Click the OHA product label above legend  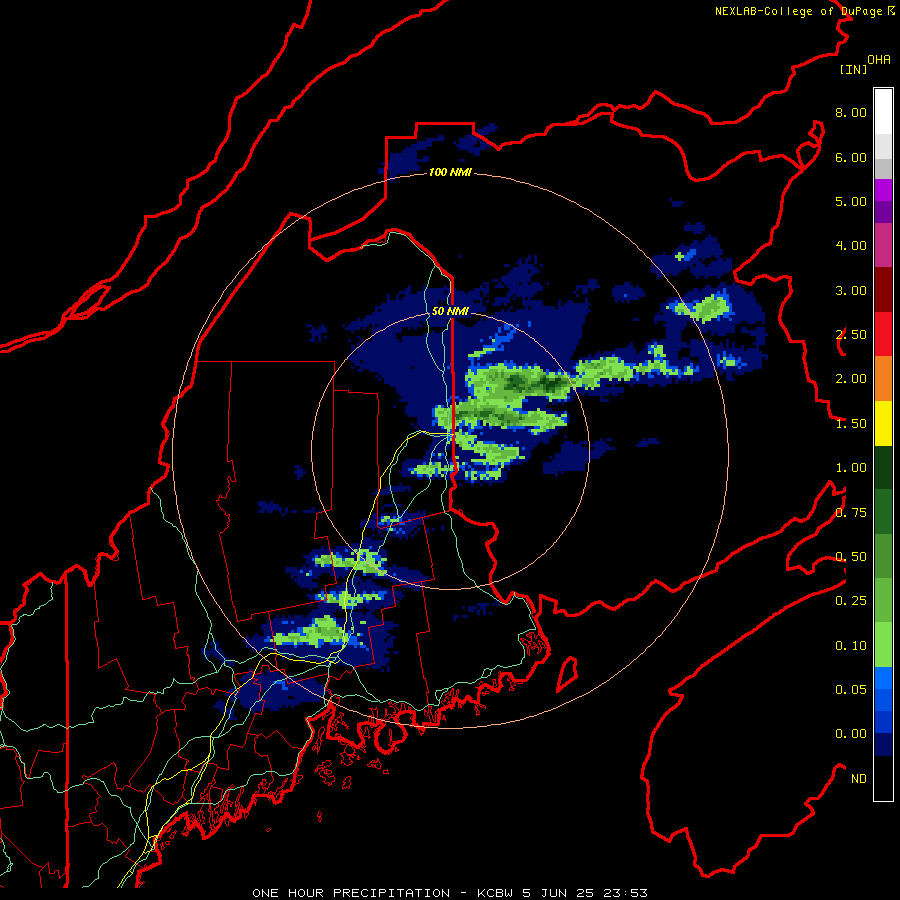879,60
